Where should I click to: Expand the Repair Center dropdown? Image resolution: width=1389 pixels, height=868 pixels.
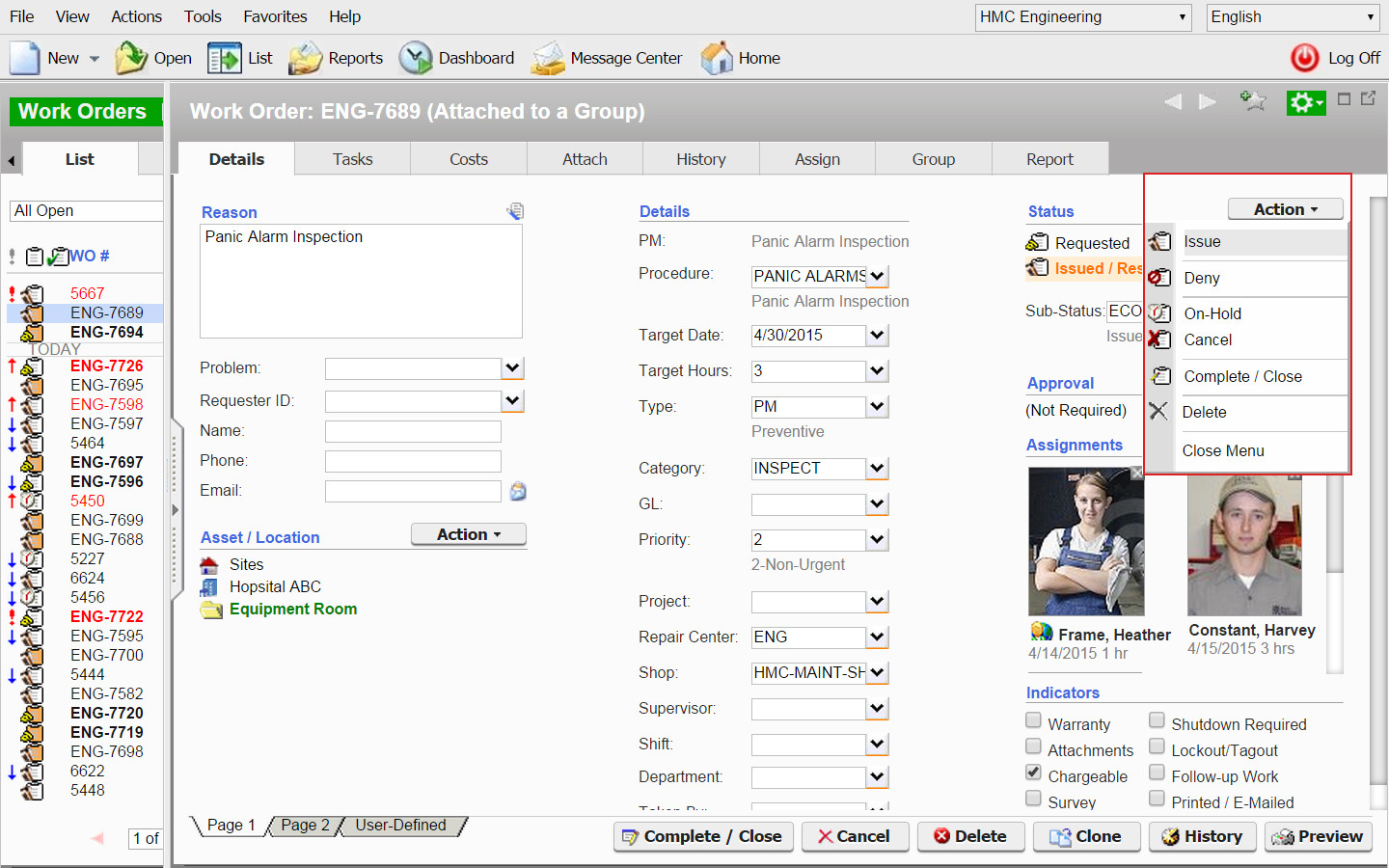coord(877,637)
